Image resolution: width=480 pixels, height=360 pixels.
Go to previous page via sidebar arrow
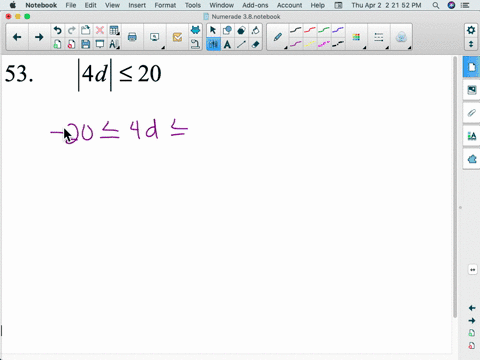point(472,308)
